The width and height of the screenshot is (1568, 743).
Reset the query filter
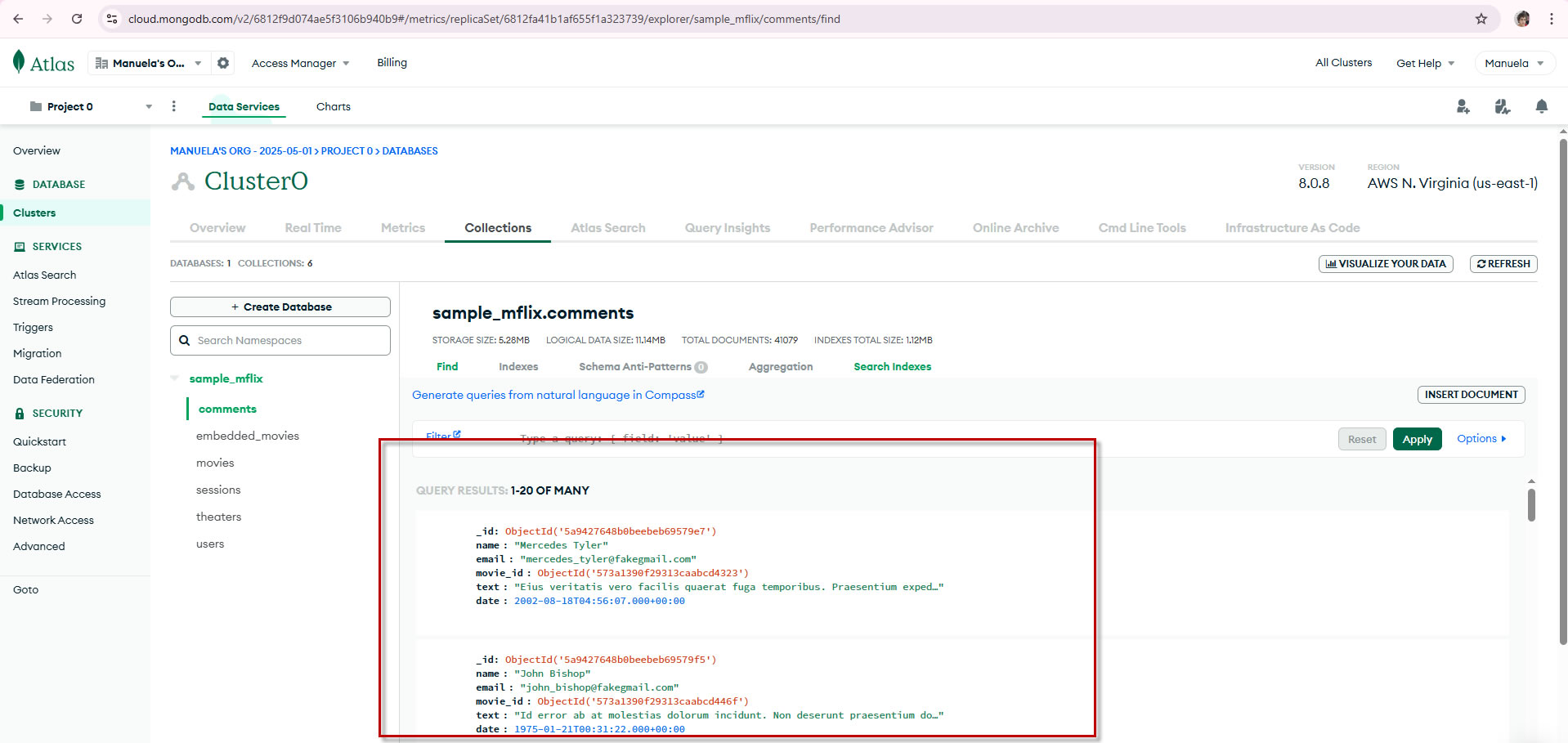pos(1362,439)
